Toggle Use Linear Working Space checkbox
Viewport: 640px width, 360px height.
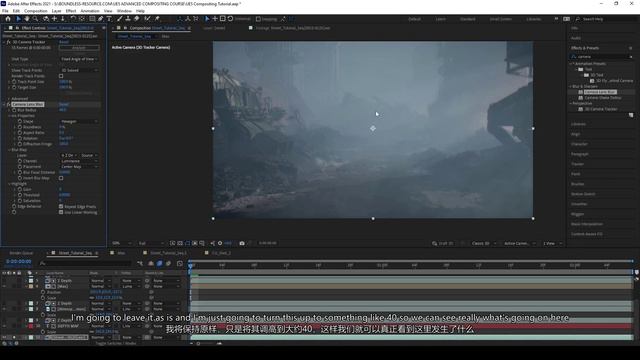tap(61, 212)
